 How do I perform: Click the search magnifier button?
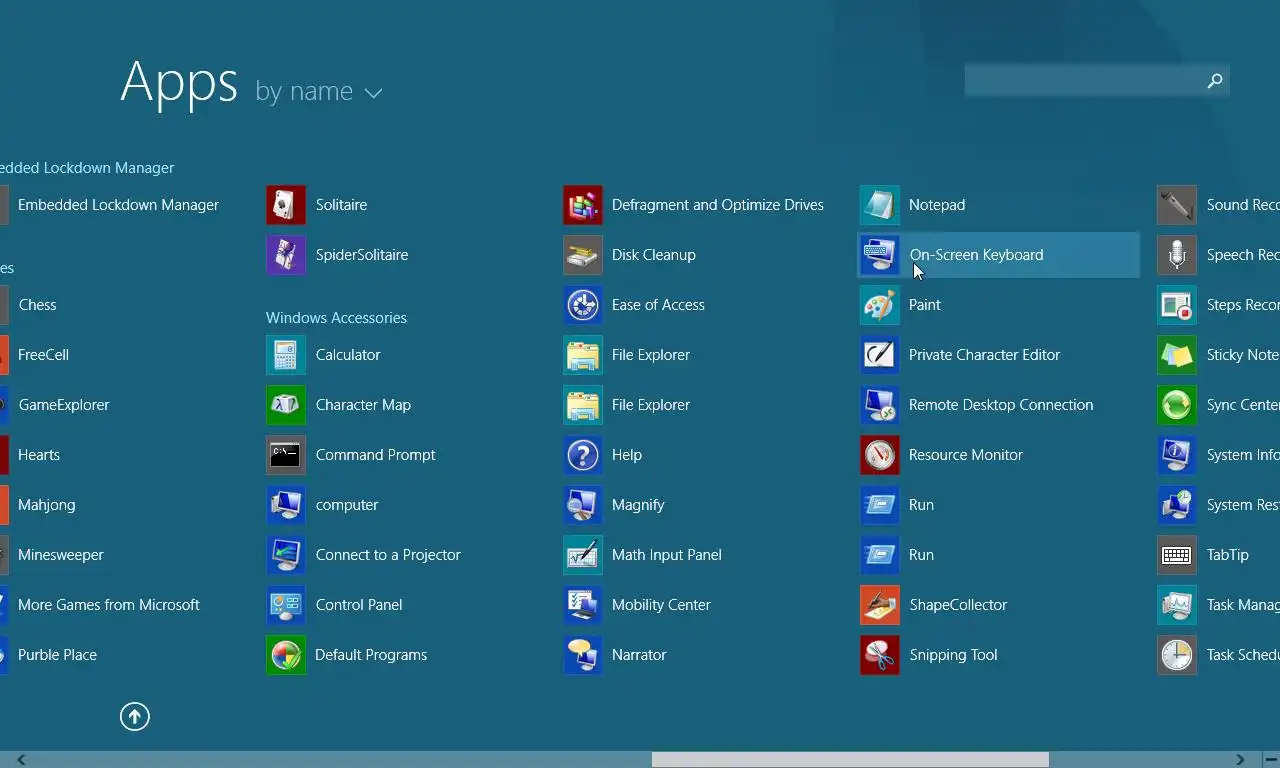1215,81
